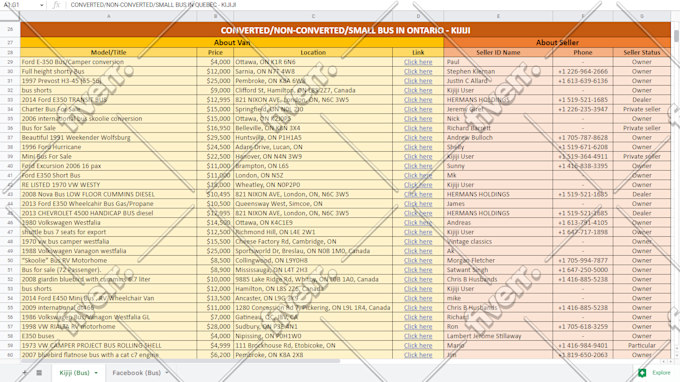Screen dimensions: 680x382
Task: Select the Private seller cell in Richard Barrett row
Action: [x=642, y=128]
